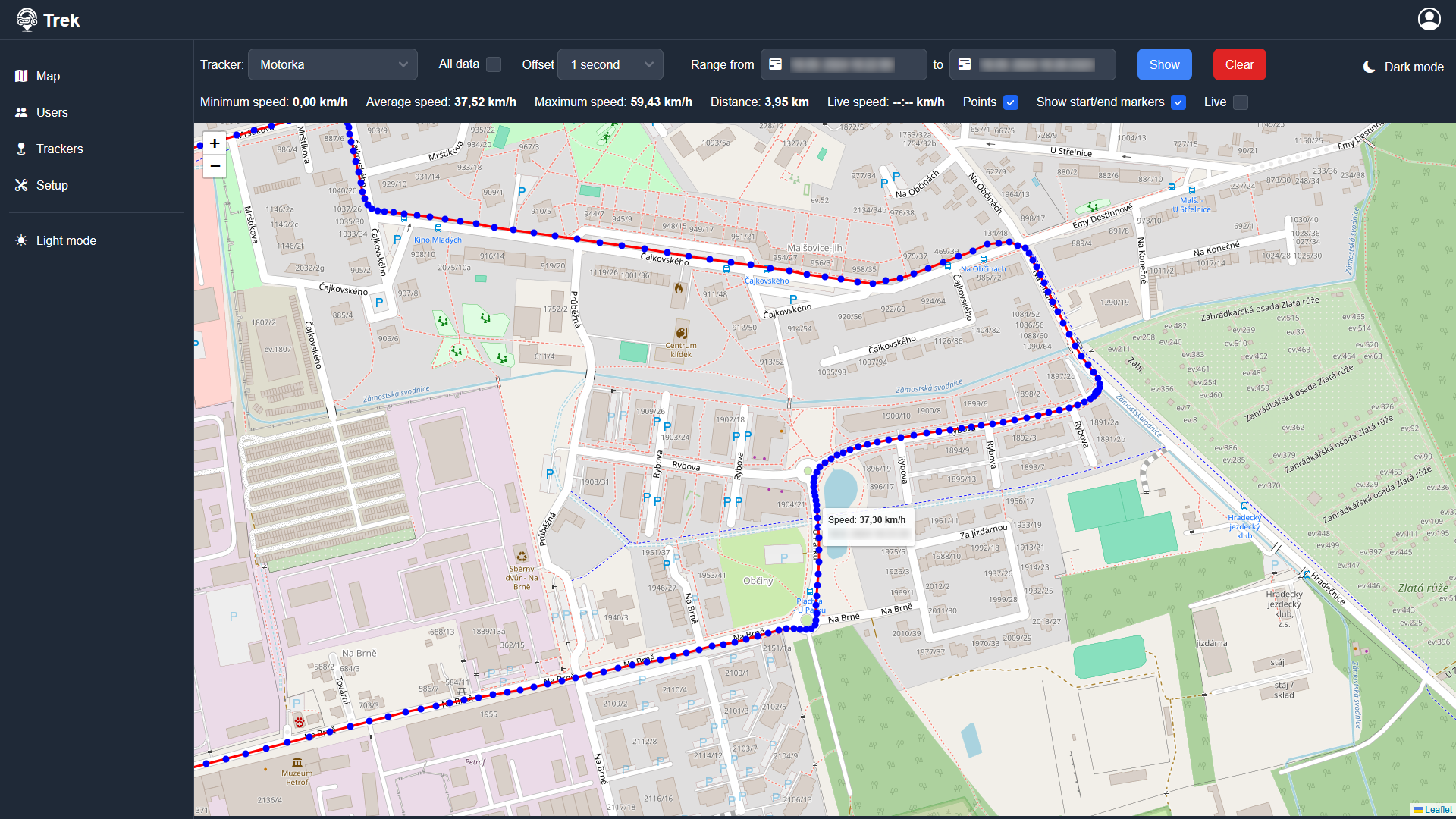Click the blue Show button
Image resolution: width=1456 pixels, height=819 pixels.
coord(1165,64)
